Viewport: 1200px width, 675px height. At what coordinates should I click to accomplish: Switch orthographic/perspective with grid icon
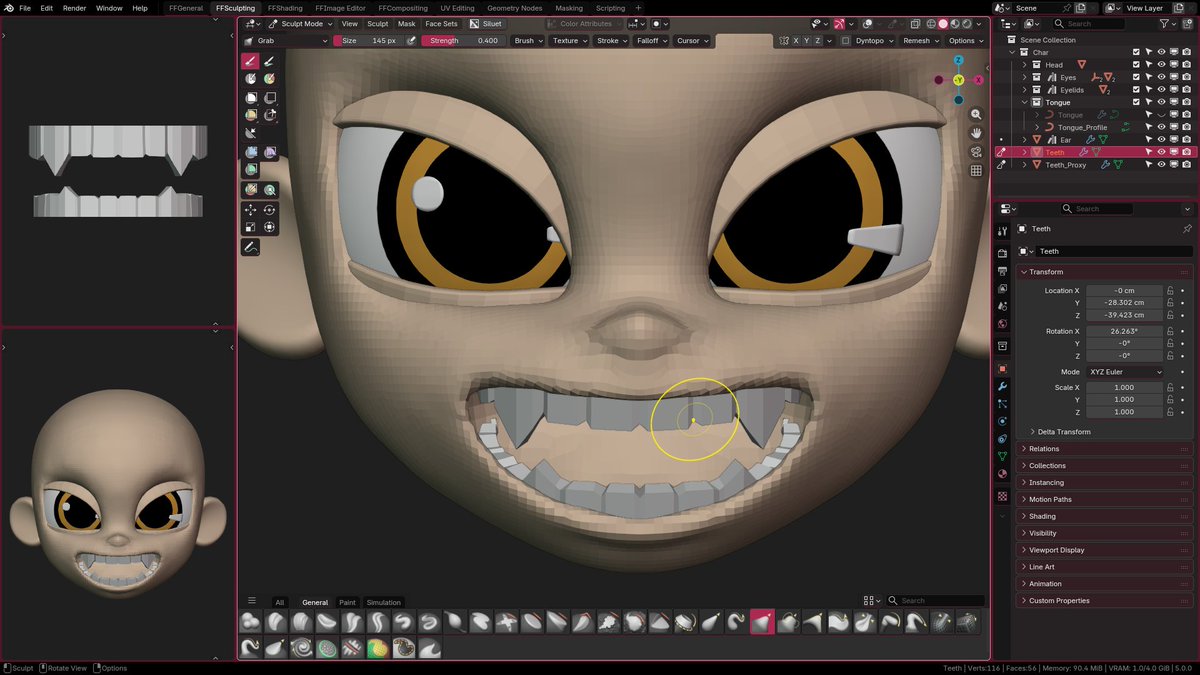[975, 171]
